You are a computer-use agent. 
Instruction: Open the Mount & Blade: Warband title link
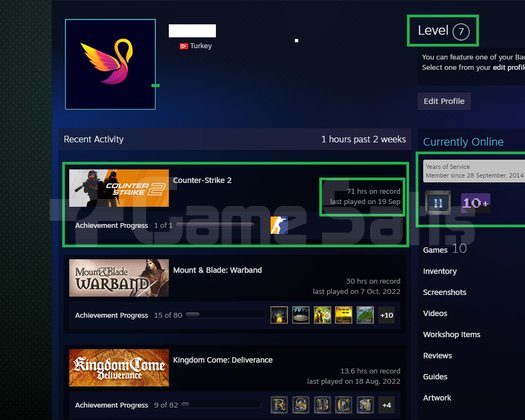pyautogui.click(x=217, y=270)
